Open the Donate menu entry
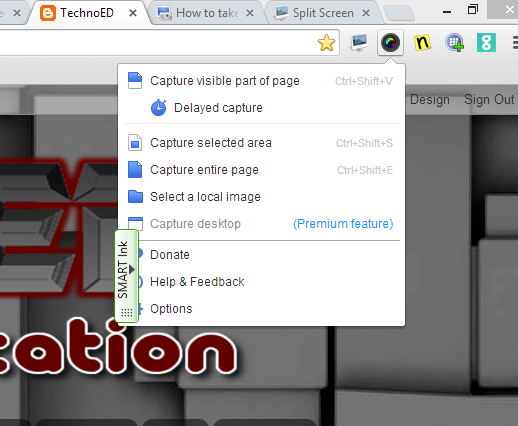 tap(170, 255)
